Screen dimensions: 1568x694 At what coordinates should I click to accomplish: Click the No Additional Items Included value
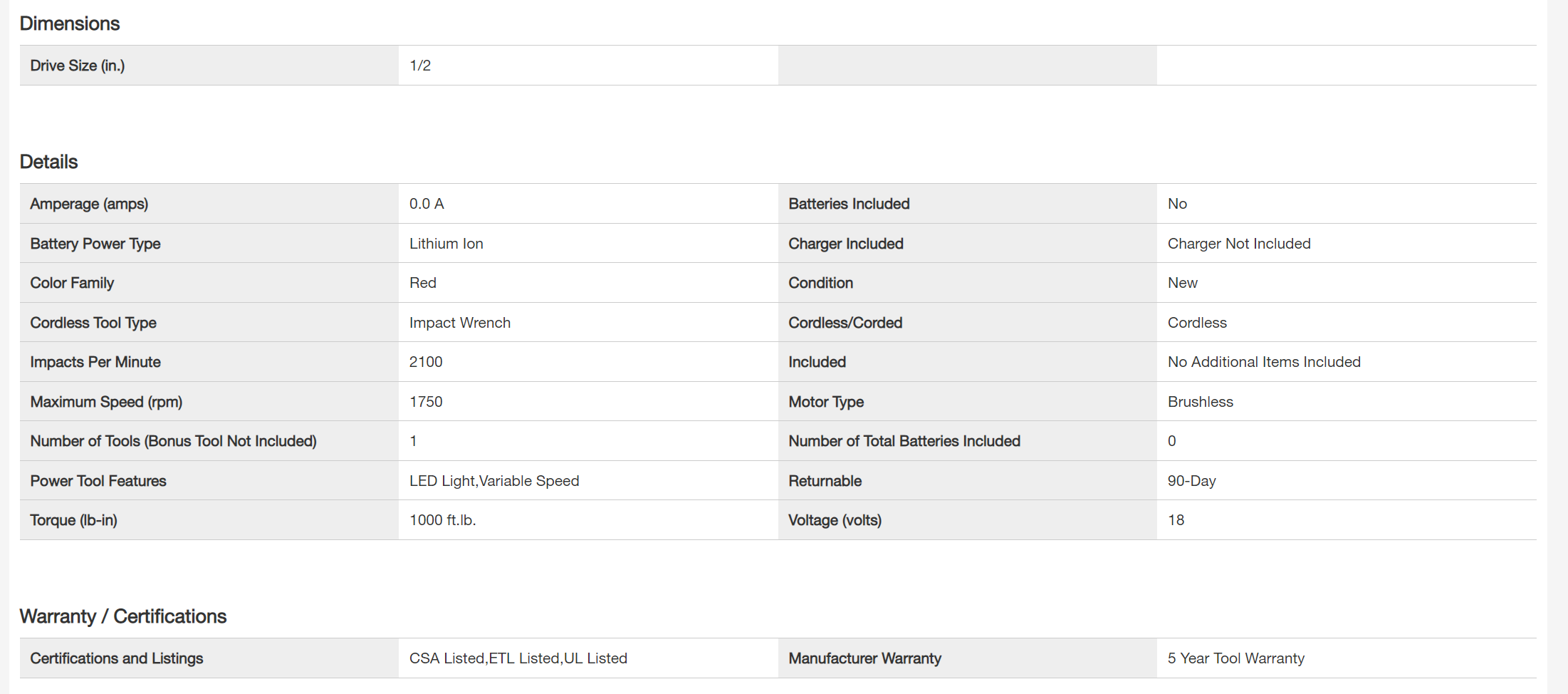1263,362
